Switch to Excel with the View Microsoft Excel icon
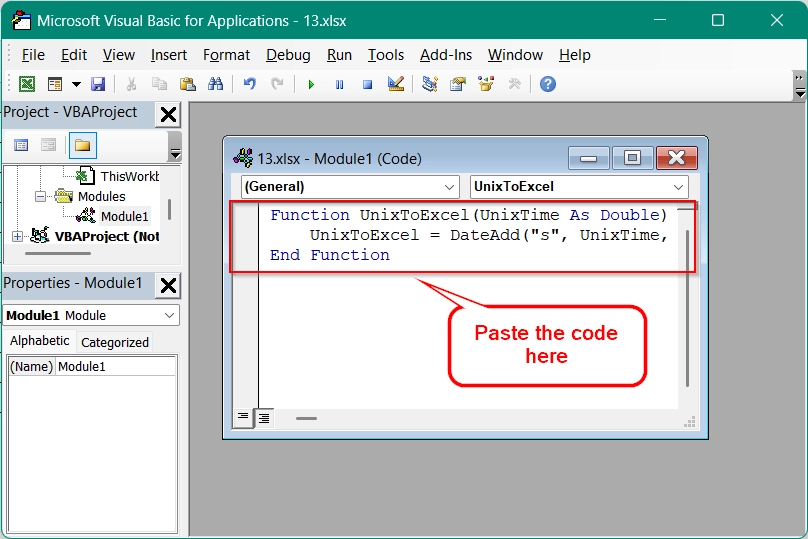The width and height of the screenshot is (808, 539). pyautogui.click(x=27, y=84)
